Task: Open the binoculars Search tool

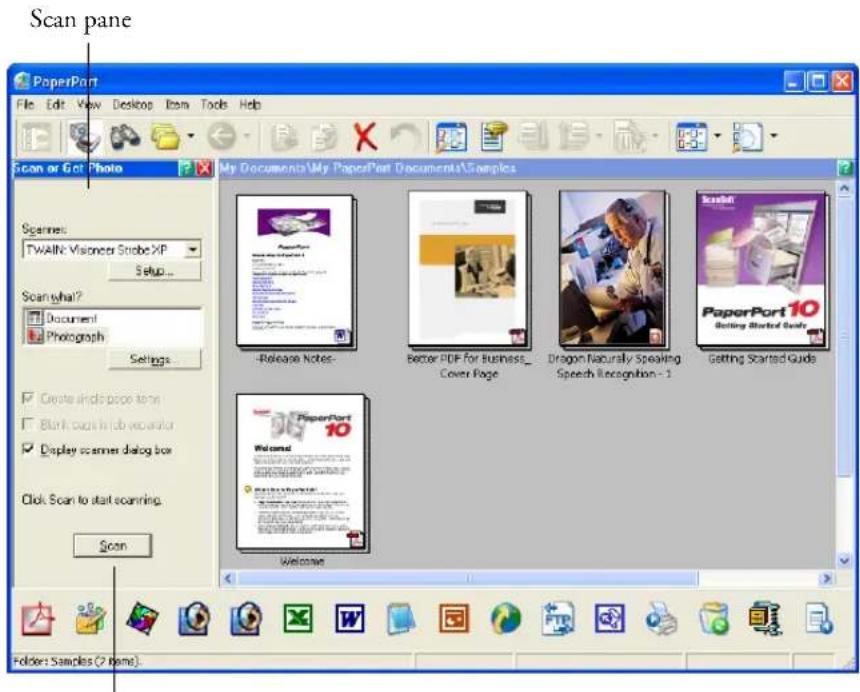Action: tap(125, 137)
